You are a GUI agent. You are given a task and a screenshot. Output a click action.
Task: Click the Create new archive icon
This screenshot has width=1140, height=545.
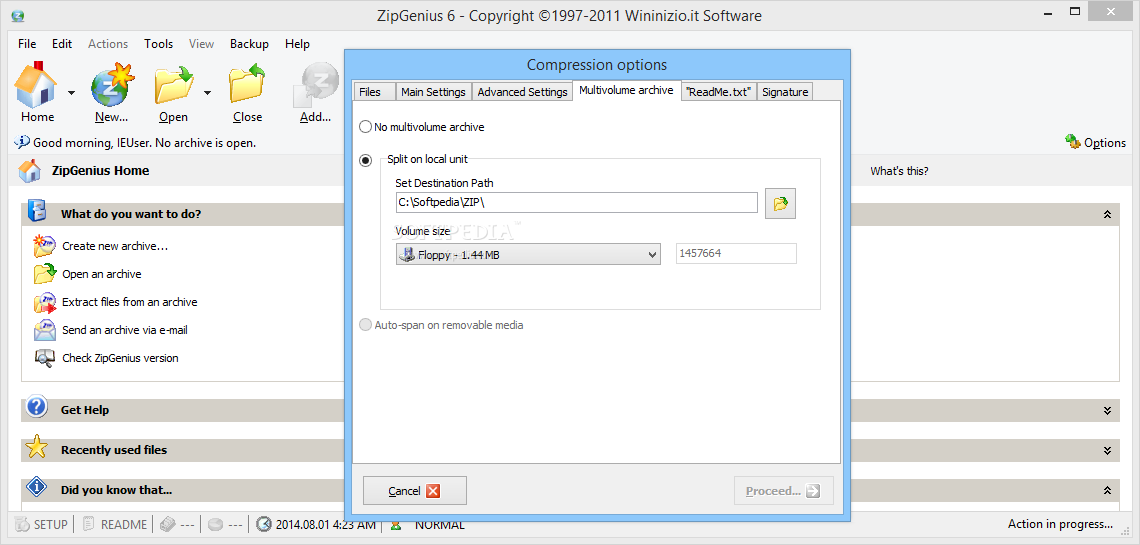44,246
